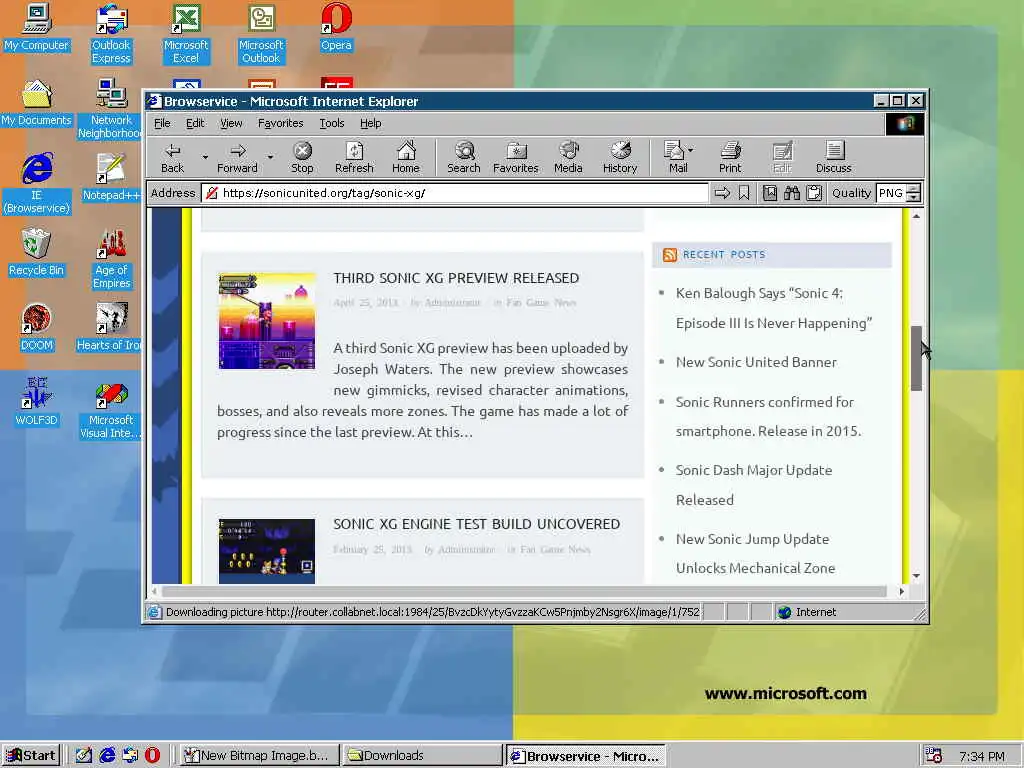The width and height of the screenshot is (1024, 768).
Task: Open New Sonic Jump Update post
Action: coord(756,554)
